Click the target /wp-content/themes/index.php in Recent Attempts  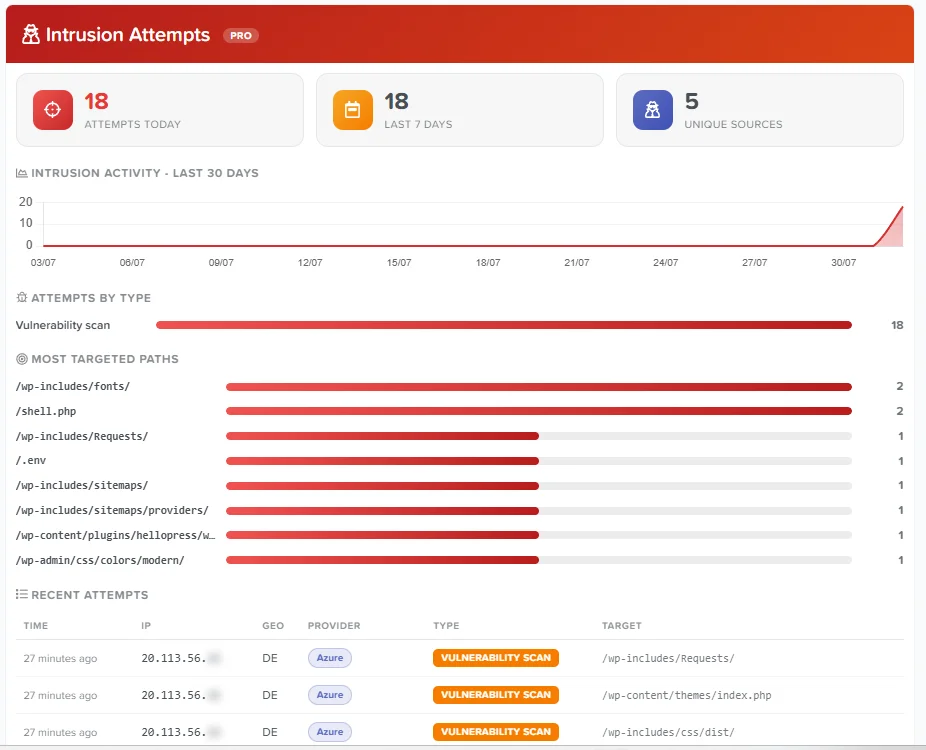(686, 695)
